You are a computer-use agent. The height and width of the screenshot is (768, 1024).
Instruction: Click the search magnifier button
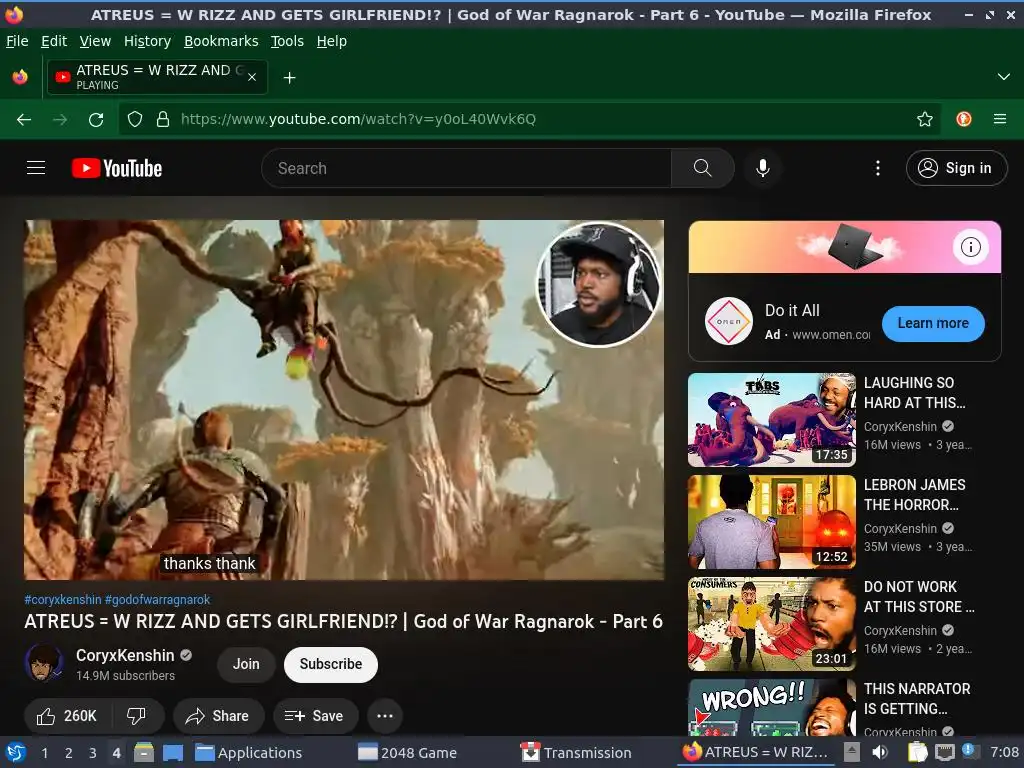(x=703, y=168)
